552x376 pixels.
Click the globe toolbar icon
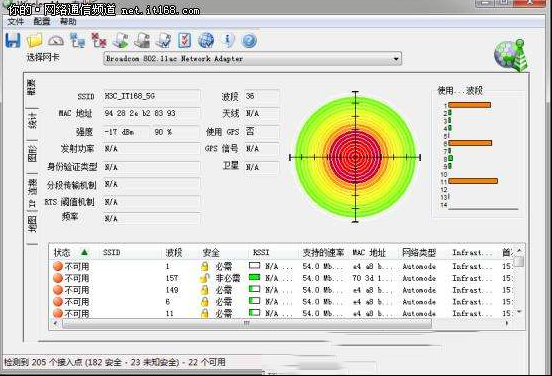click(x=206, y=40)
